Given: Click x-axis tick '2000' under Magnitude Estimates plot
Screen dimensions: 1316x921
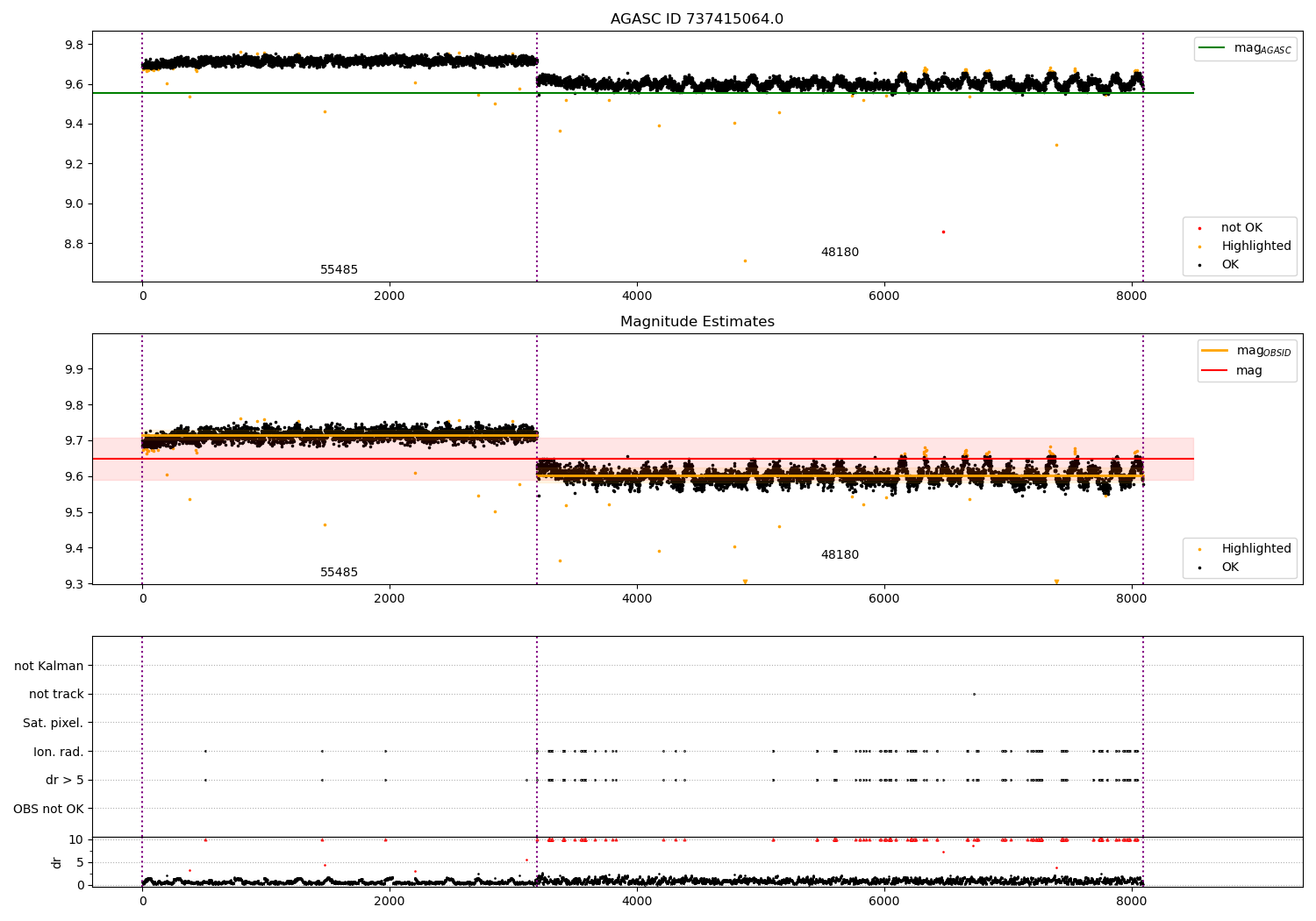Looking at the screenshot, I should [390, 598].
